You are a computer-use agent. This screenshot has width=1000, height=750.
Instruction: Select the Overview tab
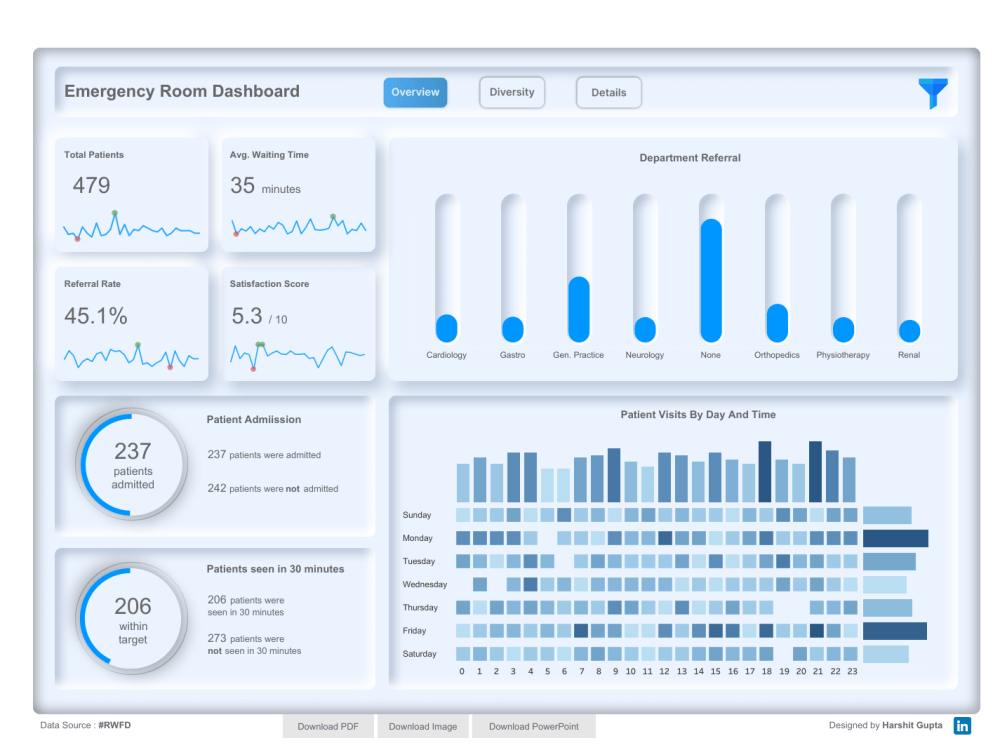click(x=415, y=92)
